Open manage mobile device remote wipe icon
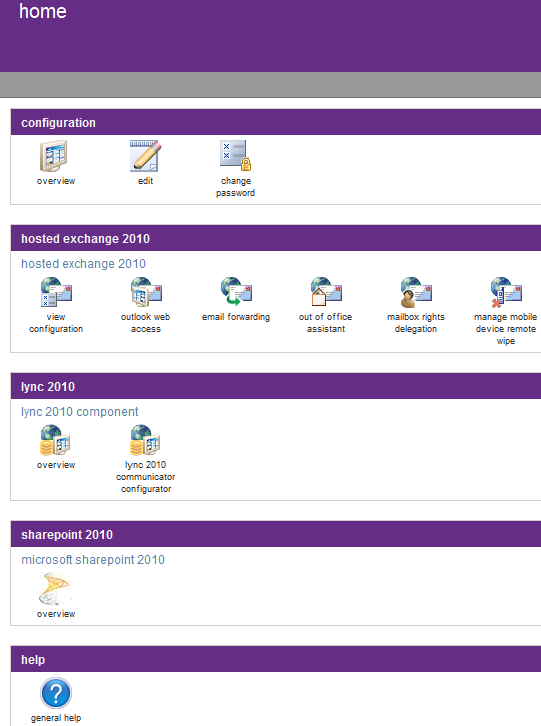This screenshot has height=726, width=541. pos(506,292)
